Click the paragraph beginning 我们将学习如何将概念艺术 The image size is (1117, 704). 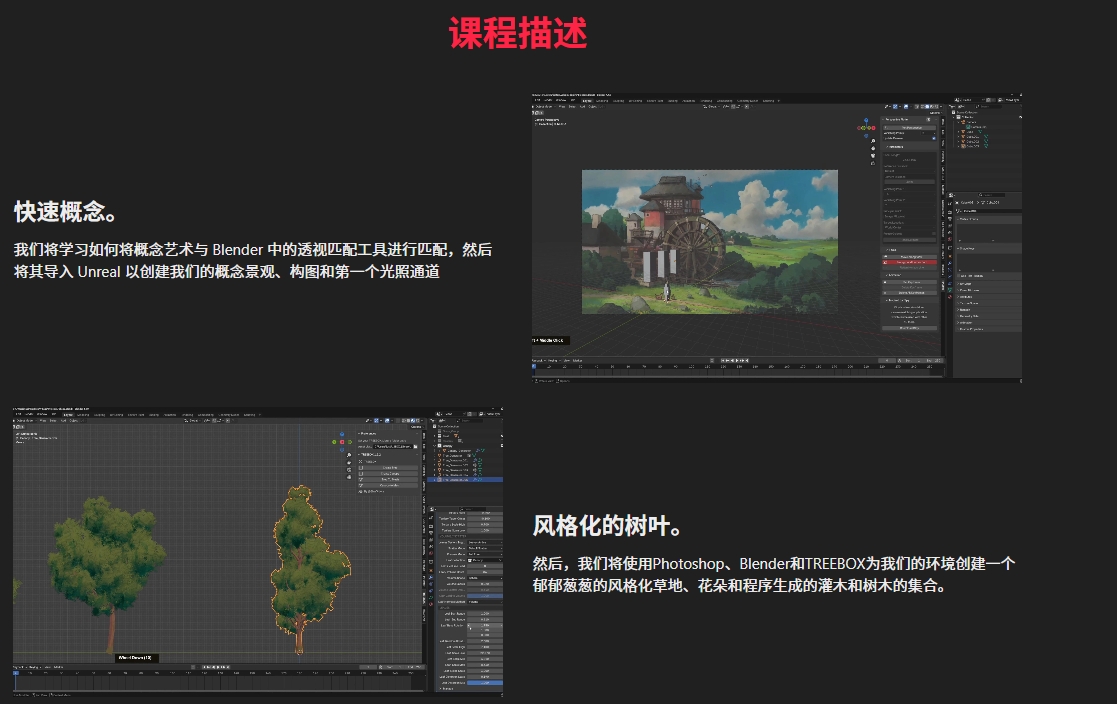[x=253, y=260]
